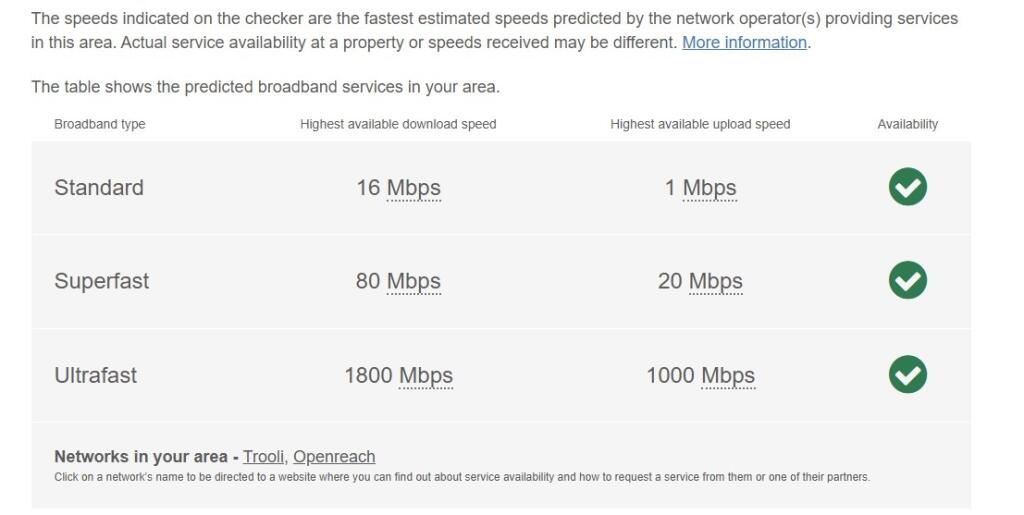Click the Networks in your area heading
Screen dimensions: 1024x515
(x=140, y=456)
